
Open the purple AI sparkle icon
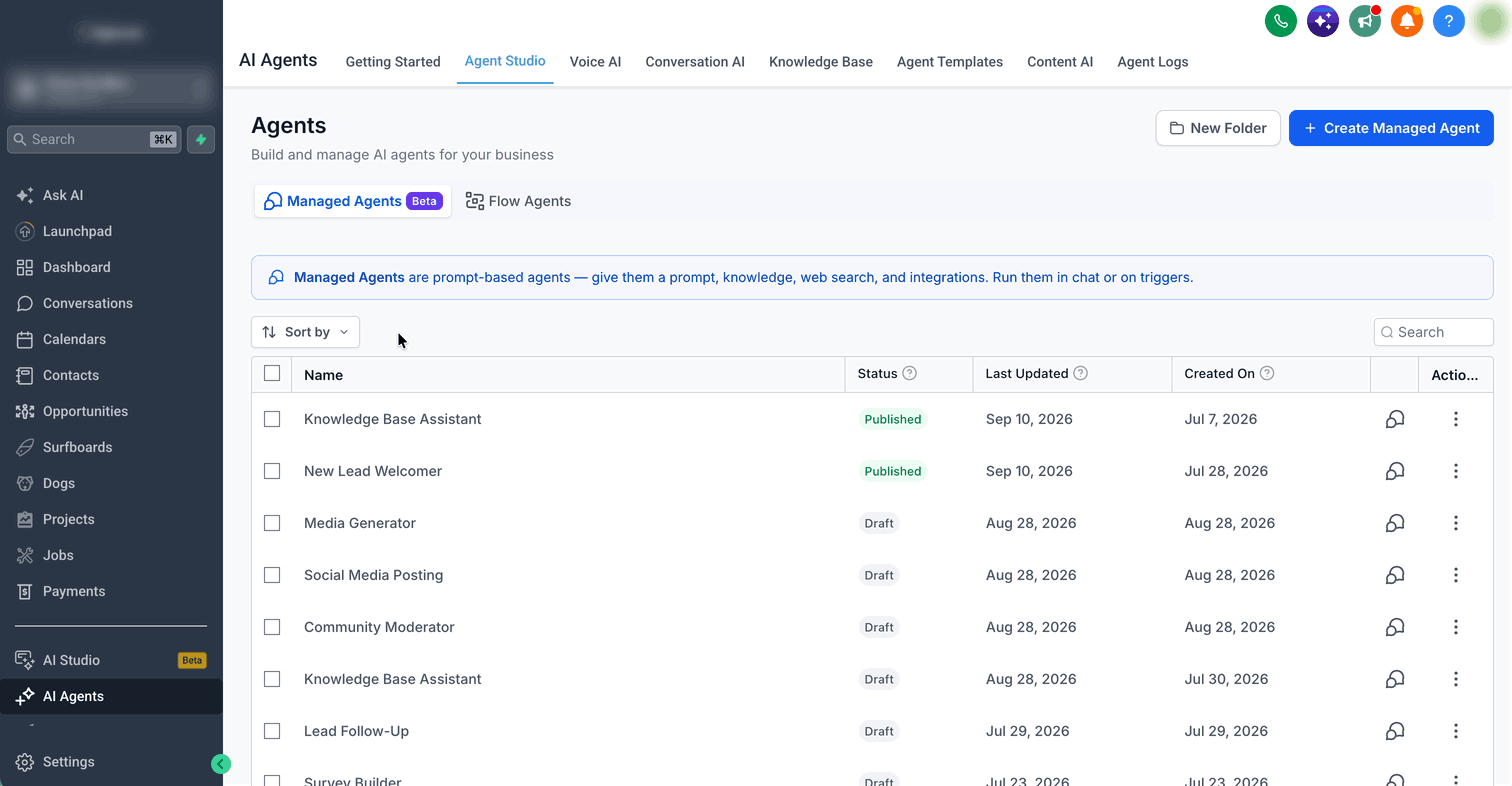pos(1323,21)
